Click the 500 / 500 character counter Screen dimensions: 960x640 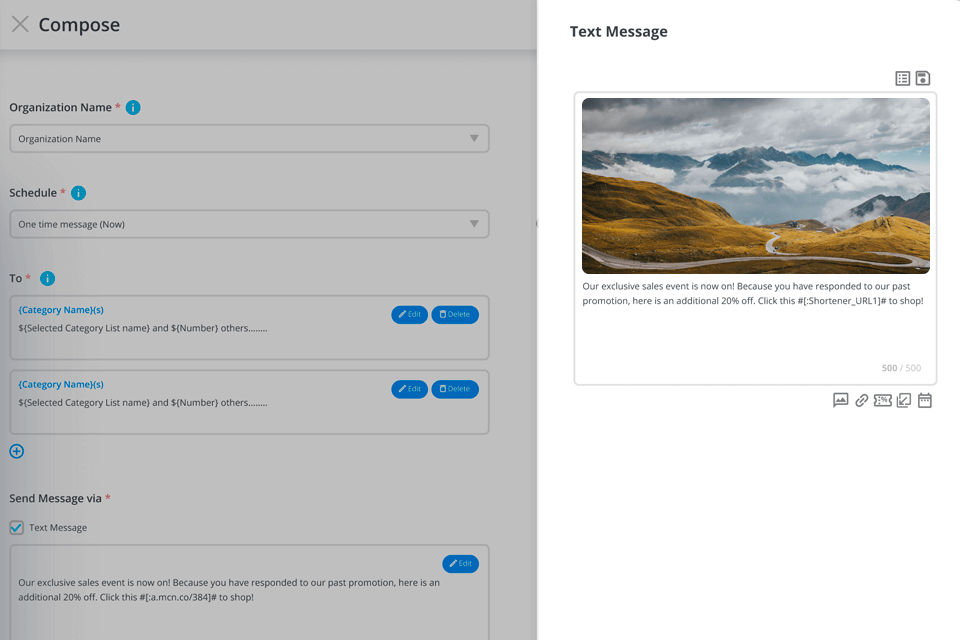(901, 368)
